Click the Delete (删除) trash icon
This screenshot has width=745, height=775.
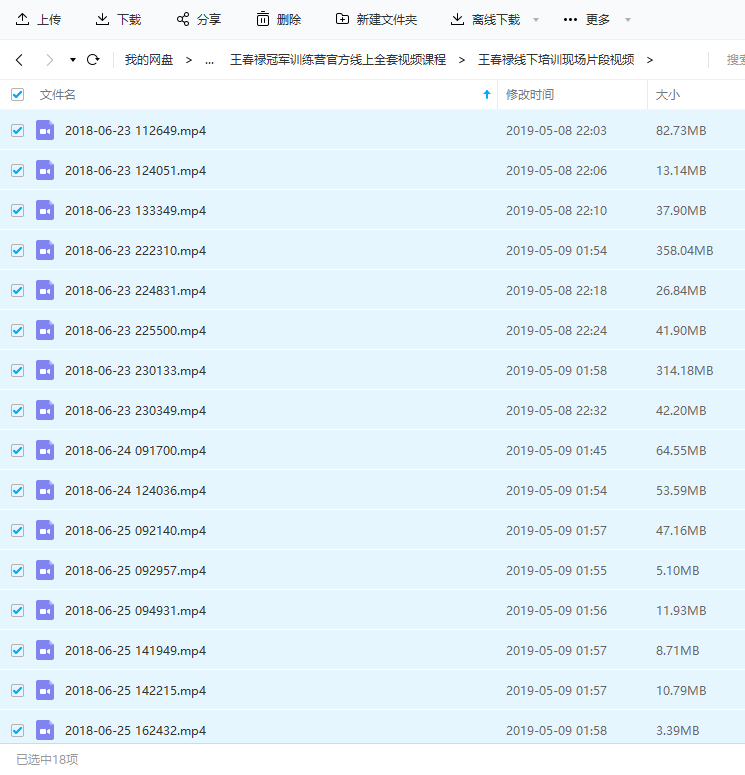[x=263, y=19]
